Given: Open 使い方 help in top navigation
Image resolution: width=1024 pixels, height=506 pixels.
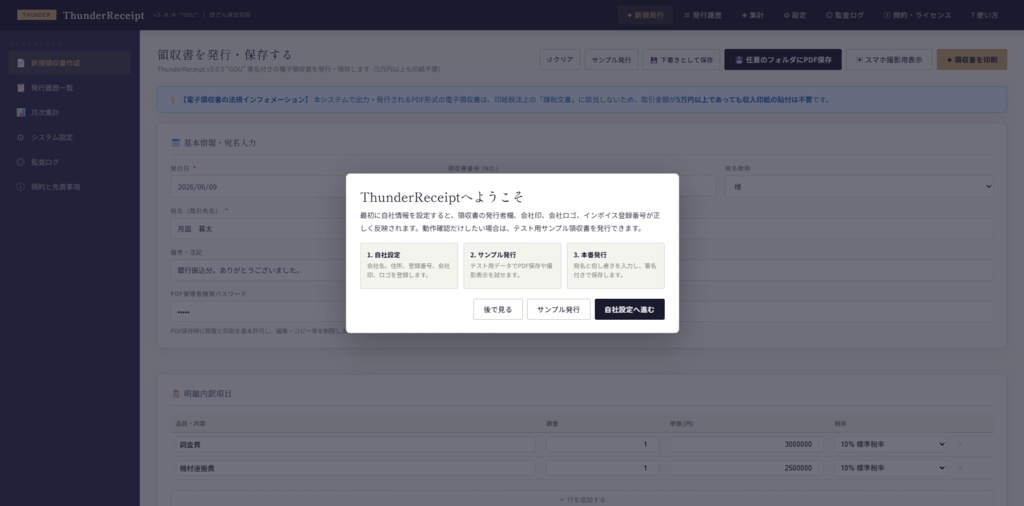Looking at the screenshot, I should [x=984, y=15].
